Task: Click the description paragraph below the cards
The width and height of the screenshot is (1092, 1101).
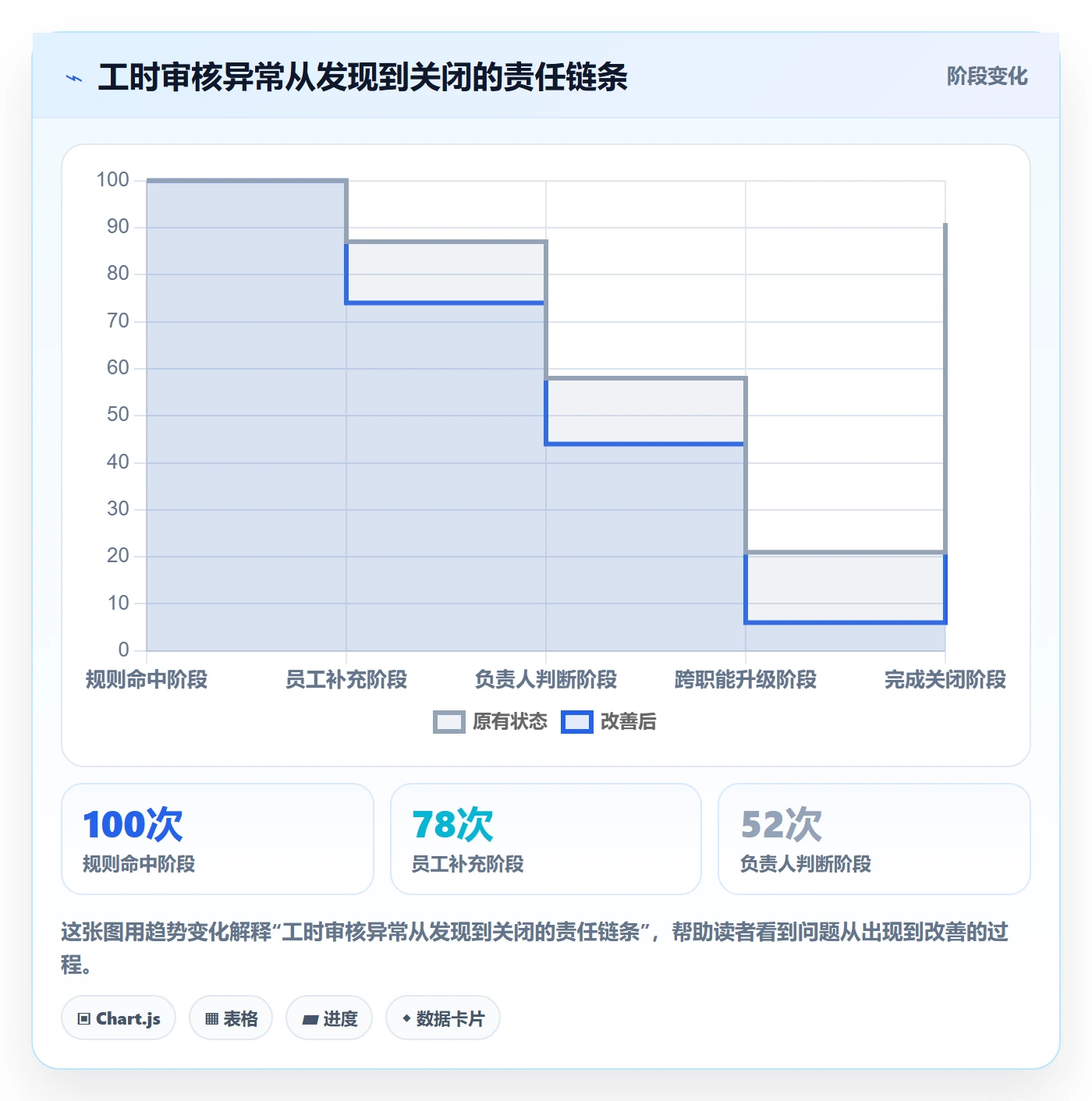Action: pos(535,947)
